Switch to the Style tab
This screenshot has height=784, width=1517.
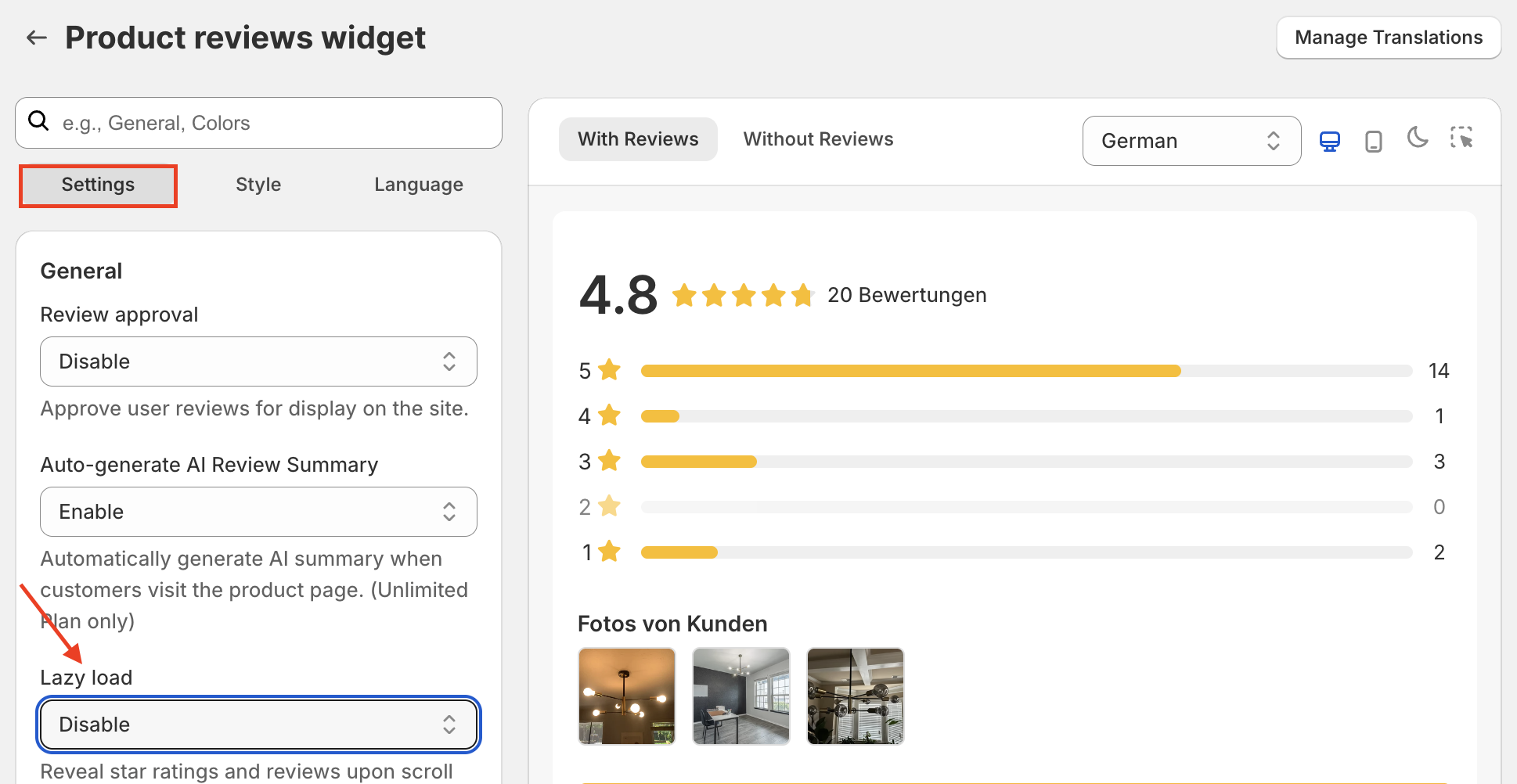click(x=258, y=185)
